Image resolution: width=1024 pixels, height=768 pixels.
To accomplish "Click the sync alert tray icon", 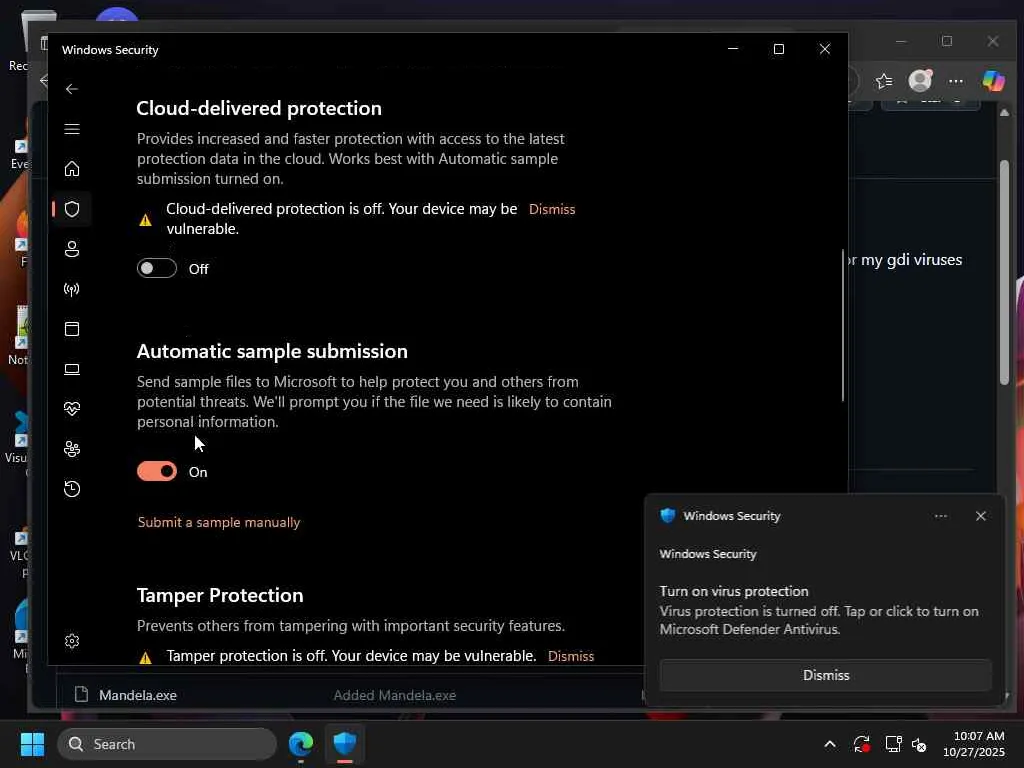I will pyautogui.click(x=861, y=744).
